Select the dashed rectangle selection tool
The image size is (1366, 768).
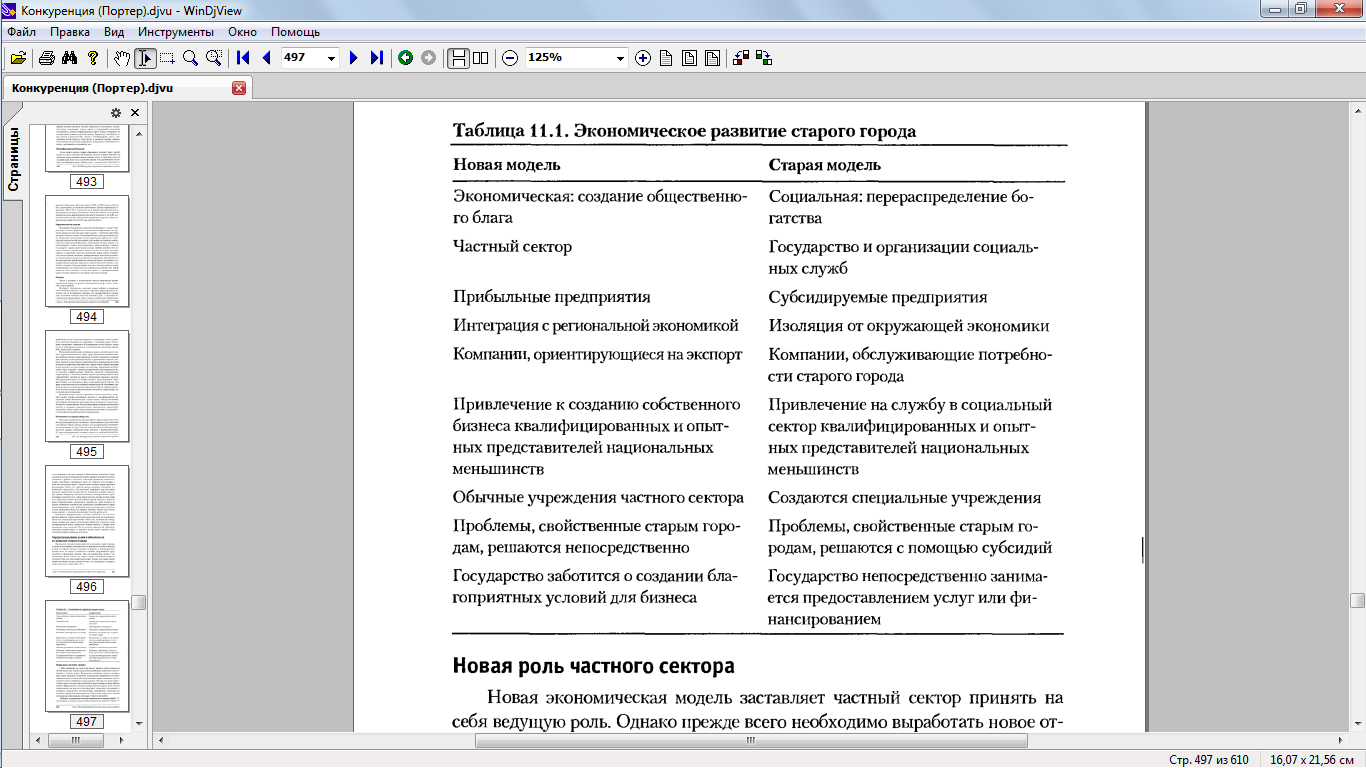(167, 58)
